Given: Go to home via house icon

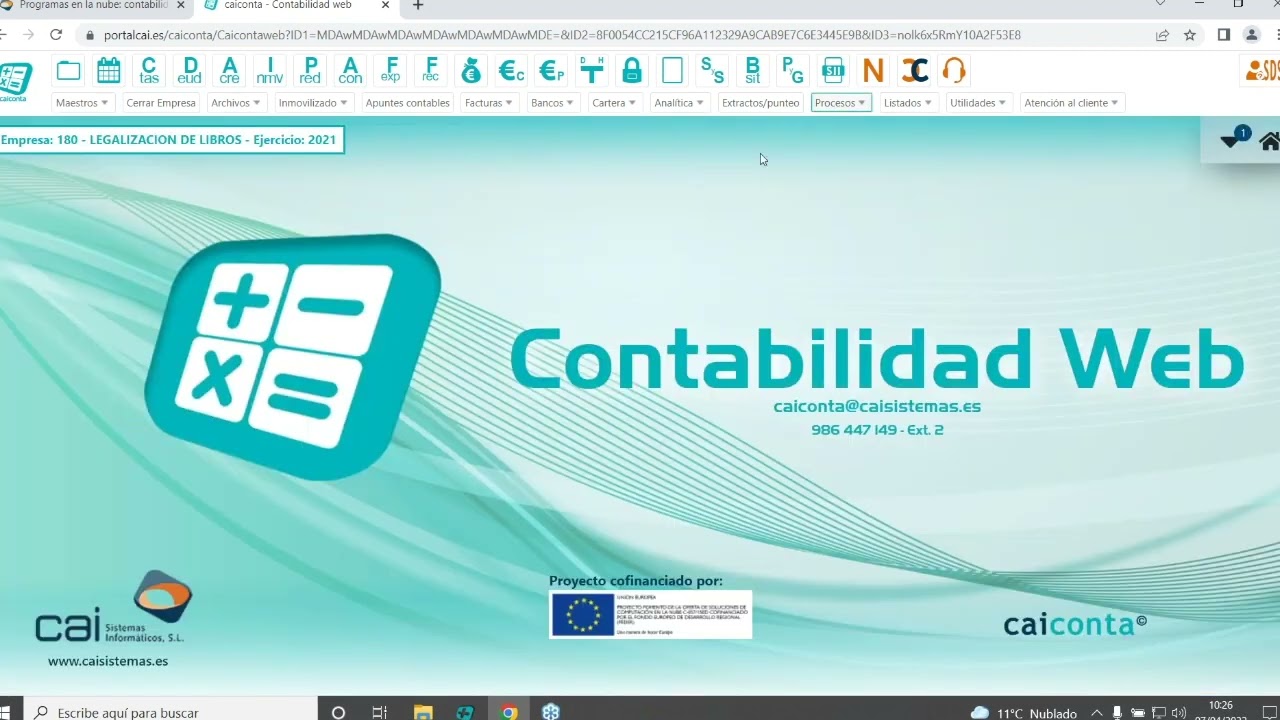Looking at the screenshot, I should coord(1269,141).
